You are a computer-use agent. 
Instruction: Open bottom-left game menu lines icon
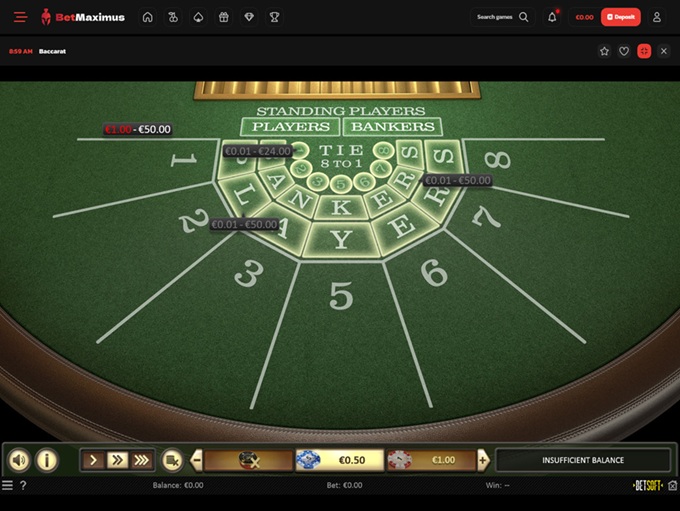coord(8,485)
